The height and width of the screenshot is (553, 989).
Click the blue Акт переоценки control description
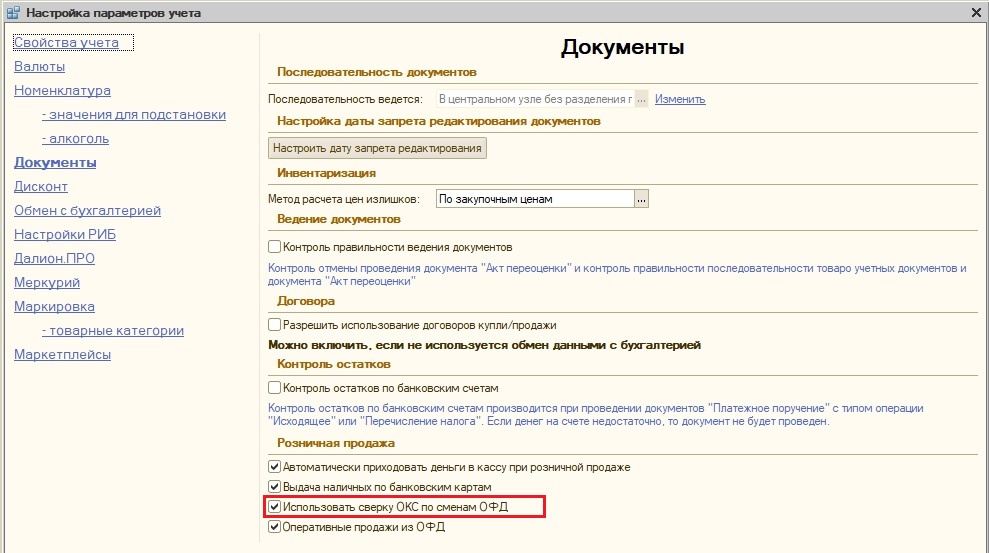click(617, 275)
